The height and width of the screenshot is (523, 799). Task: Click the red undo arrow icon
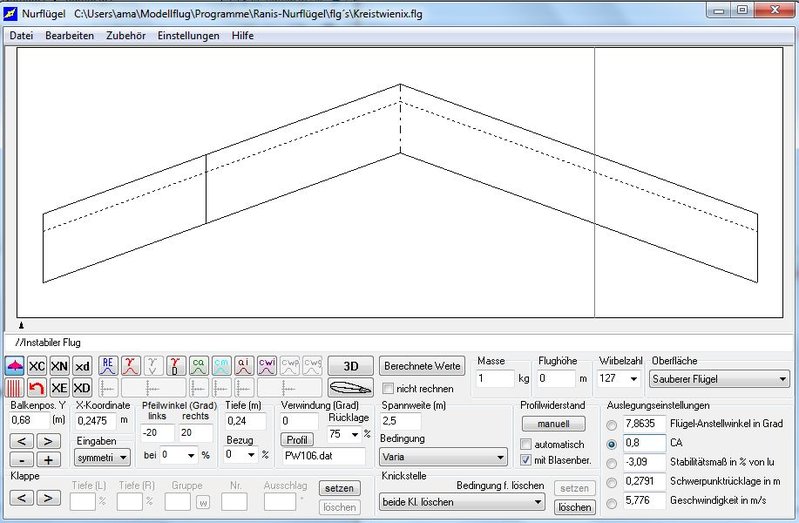point(37,388)
